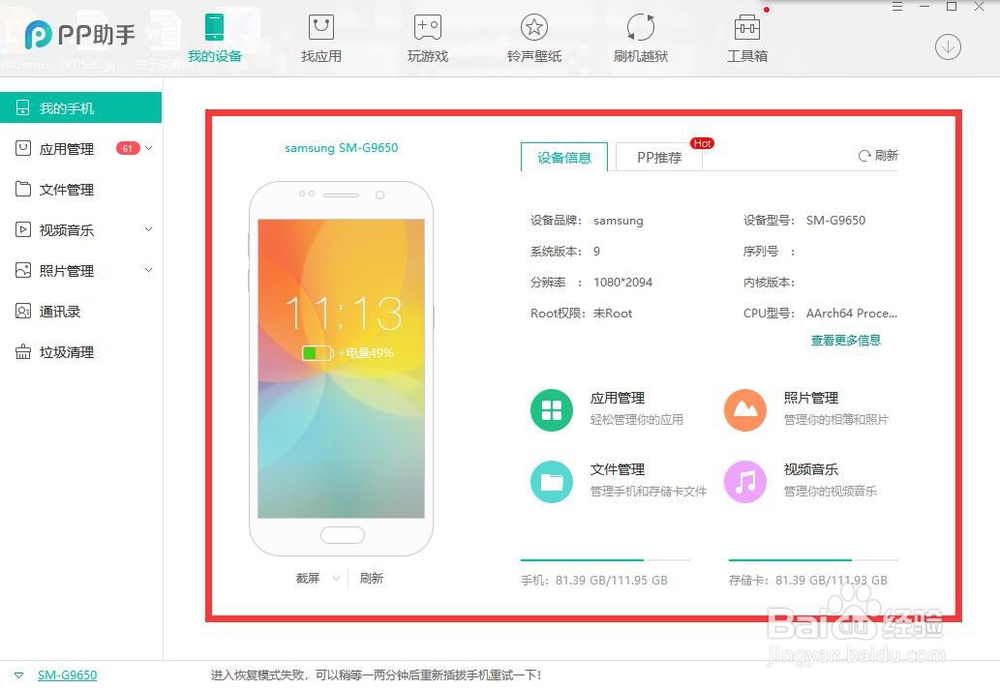Click the phone screen preview thumbnail

[341, 369]
